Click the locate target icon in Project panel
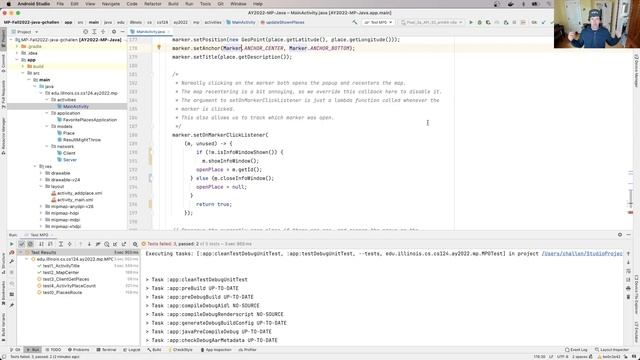This screenshot has width=640, height=360. (x=85, y=31)
